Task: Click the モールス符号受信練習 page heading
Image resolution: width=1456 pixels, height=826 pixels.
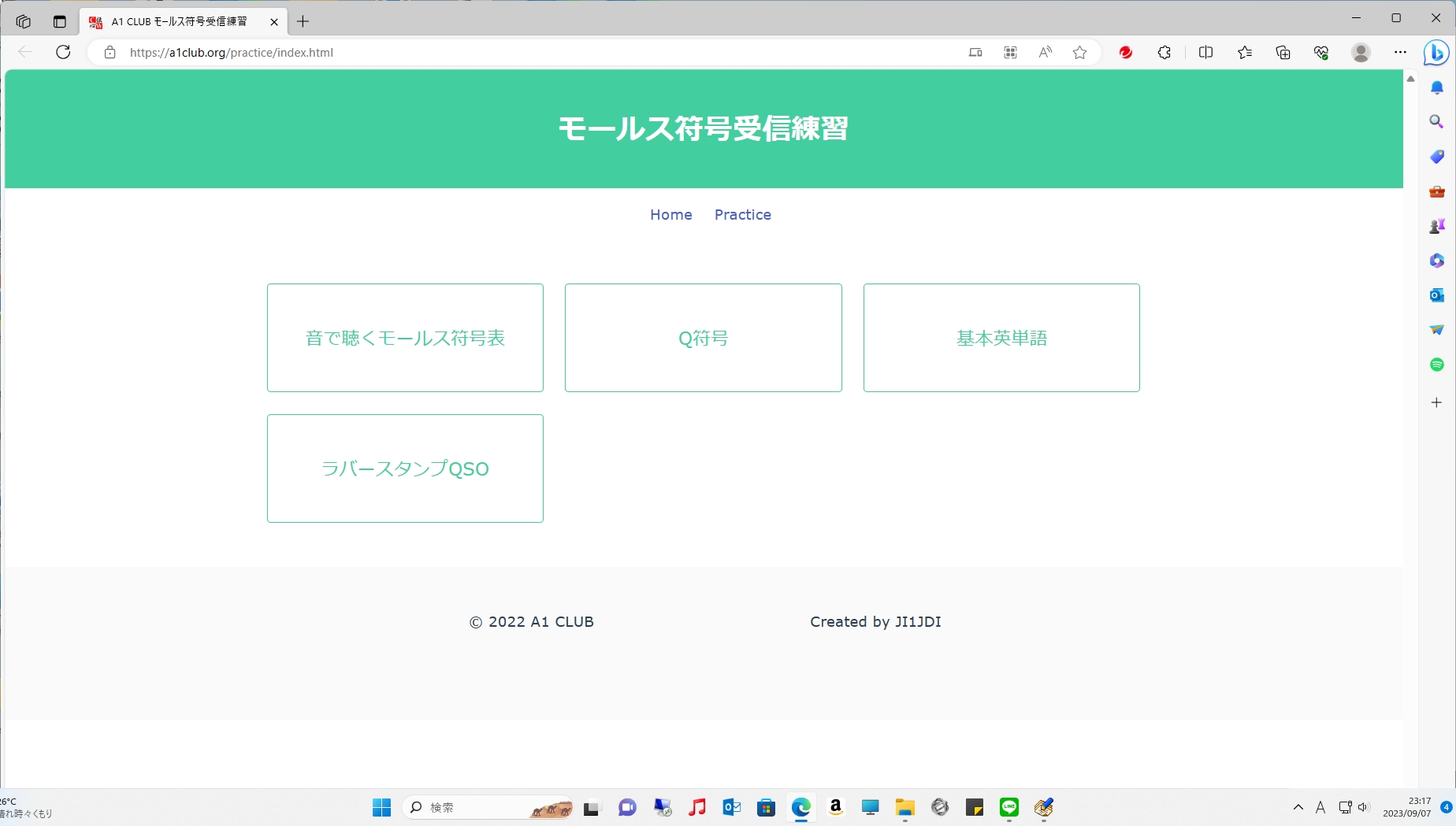Action: 703,128
